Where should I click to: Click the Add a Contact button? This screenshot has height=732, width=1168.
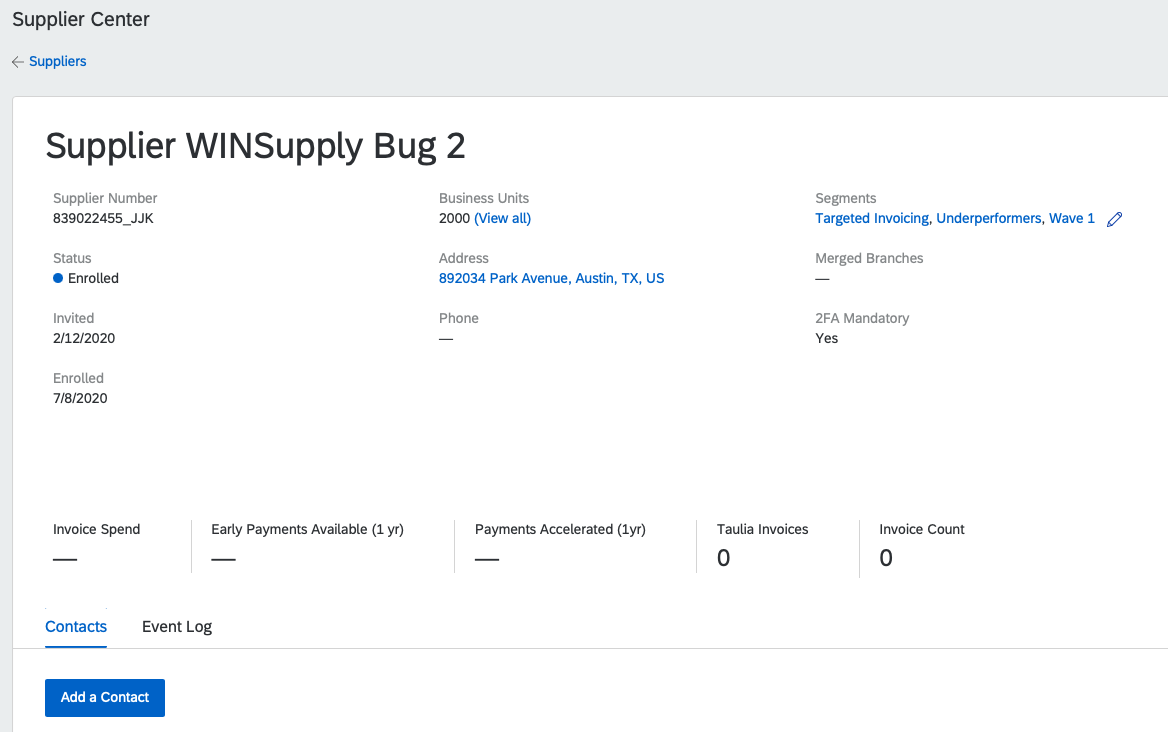[105, 698]
